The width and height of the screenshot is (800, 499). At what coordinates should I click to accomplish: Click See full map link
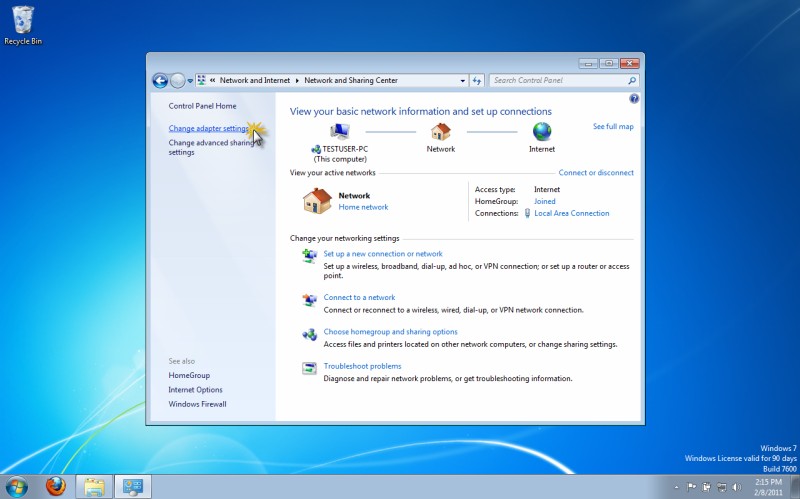coord(613,127)
